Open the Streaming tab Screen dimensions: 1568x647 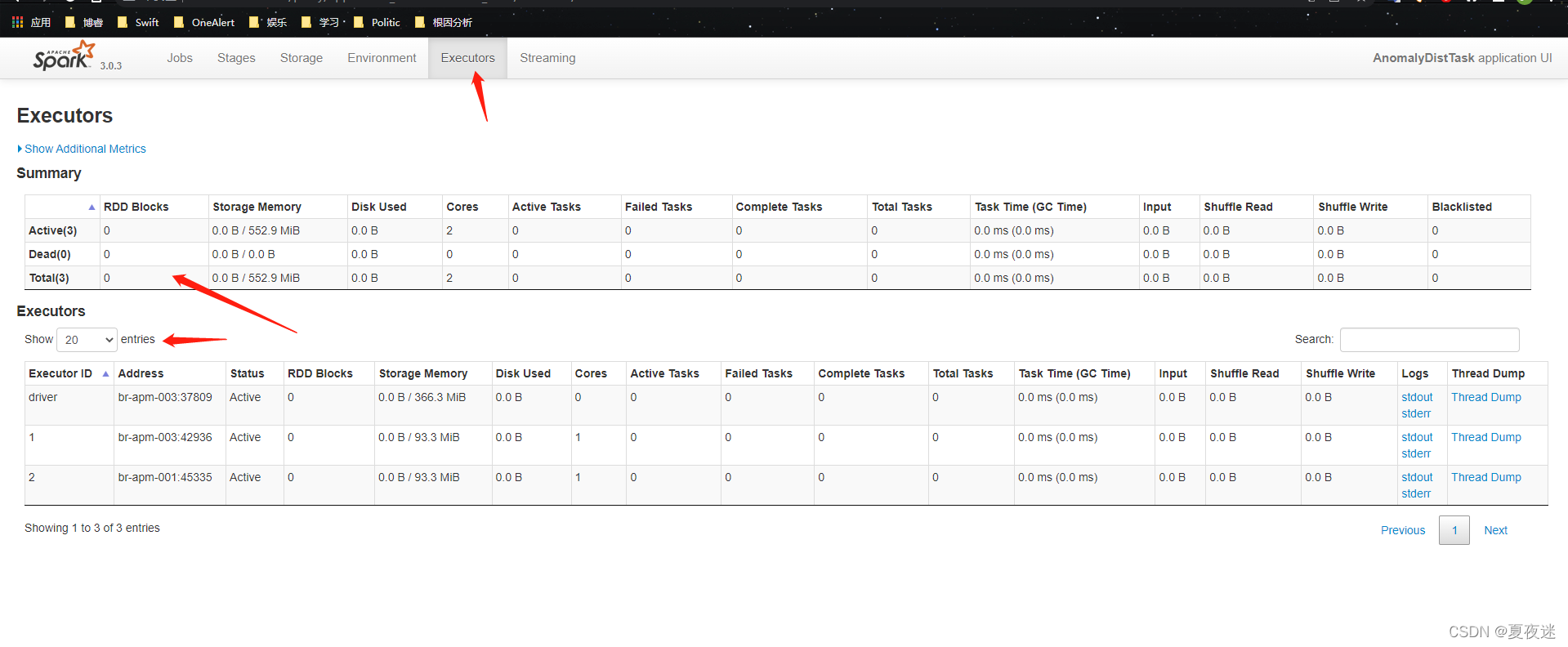click(x=547, y=58)
